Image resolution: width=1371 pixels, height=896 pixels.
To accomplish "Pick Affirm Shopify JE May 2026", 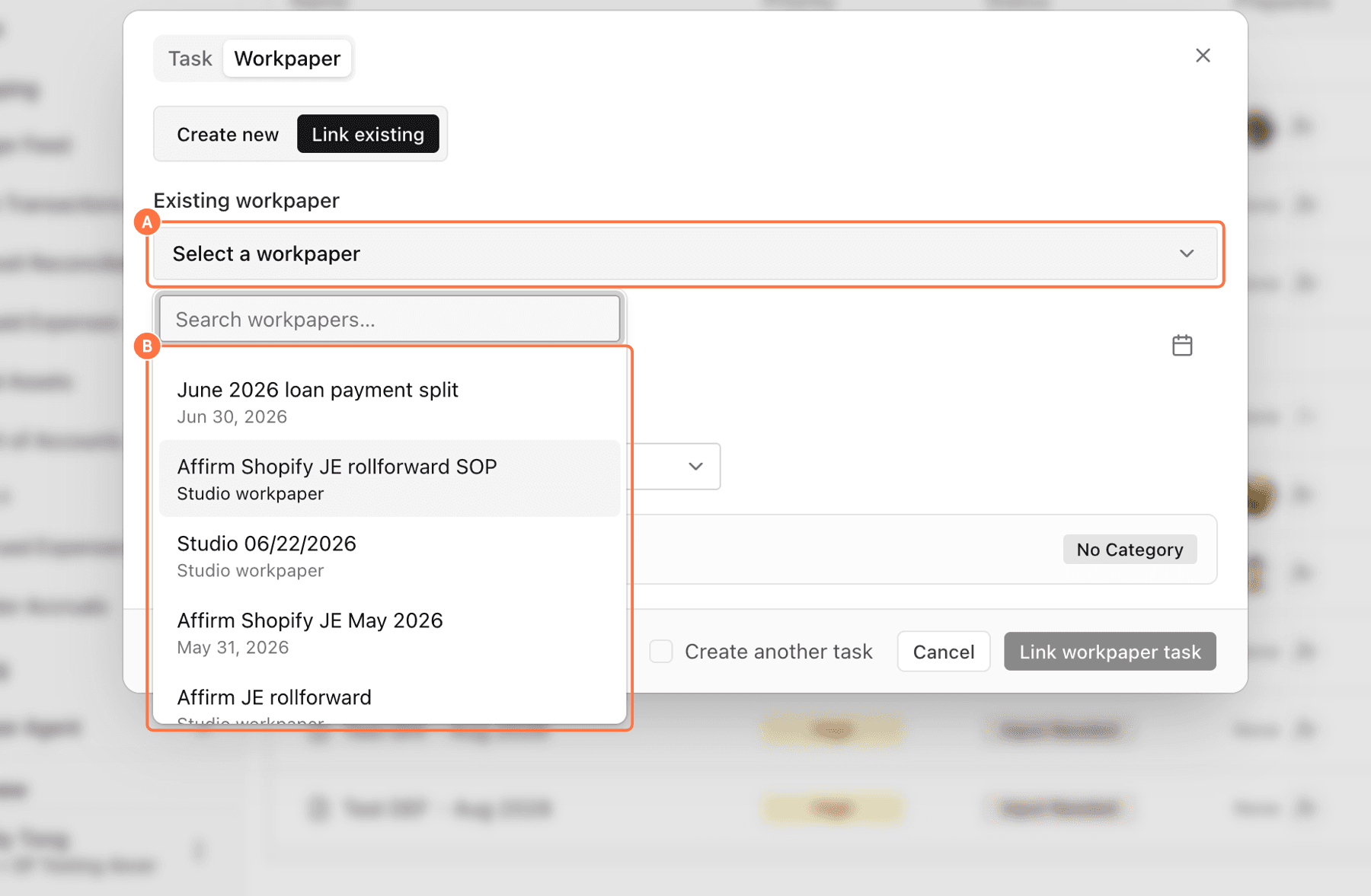I will coord(389,633).
